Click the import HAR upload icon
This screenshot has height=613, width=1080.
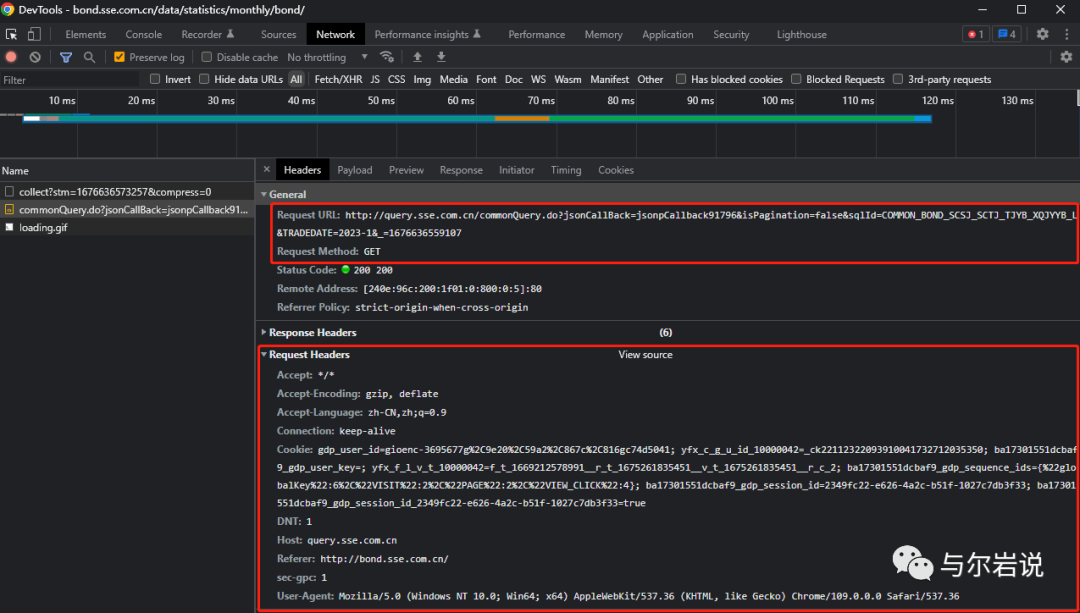click(417, 57)
